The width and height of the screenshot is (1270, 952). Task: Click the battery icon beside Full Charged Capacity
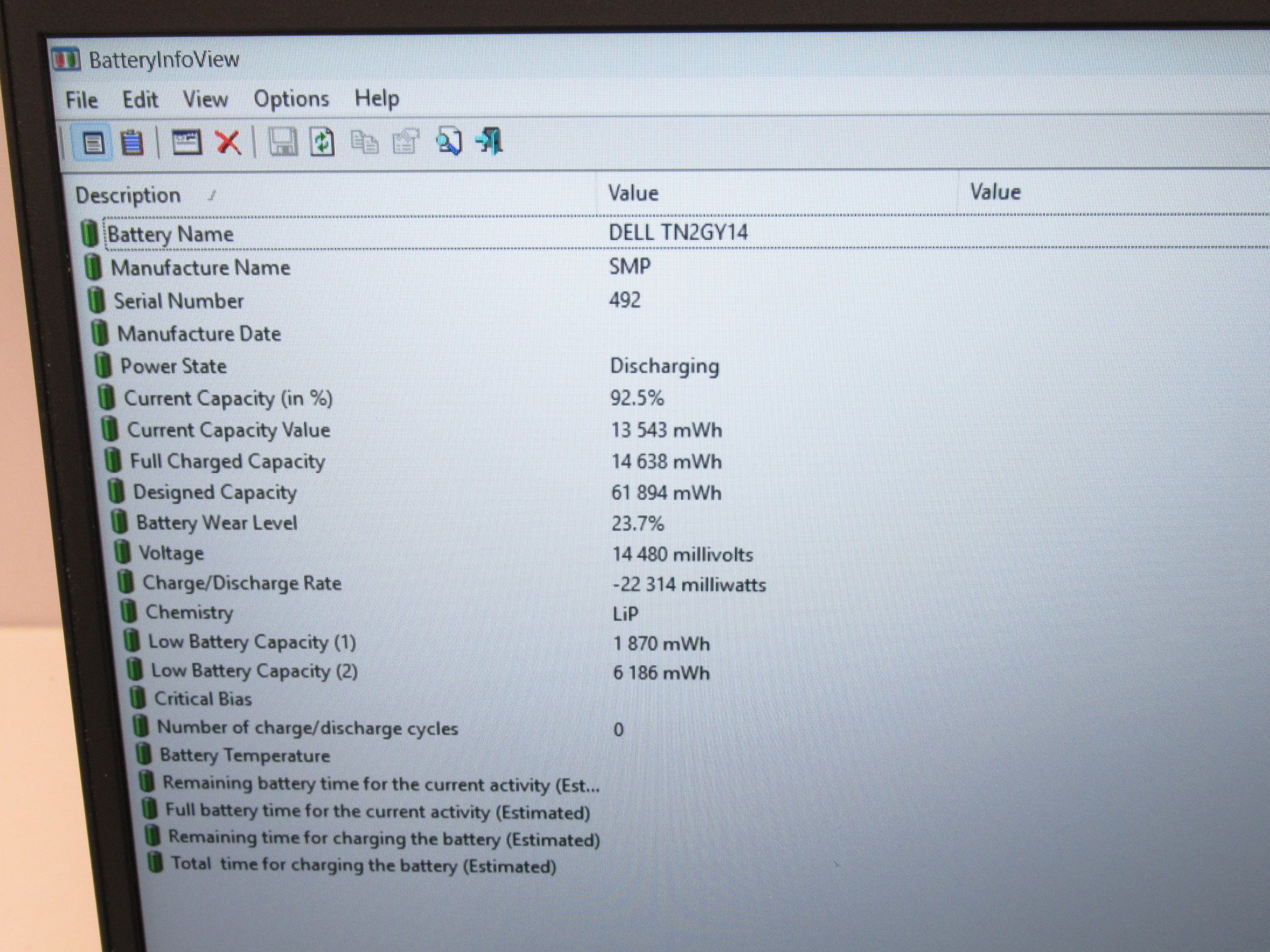pos(113,461)
